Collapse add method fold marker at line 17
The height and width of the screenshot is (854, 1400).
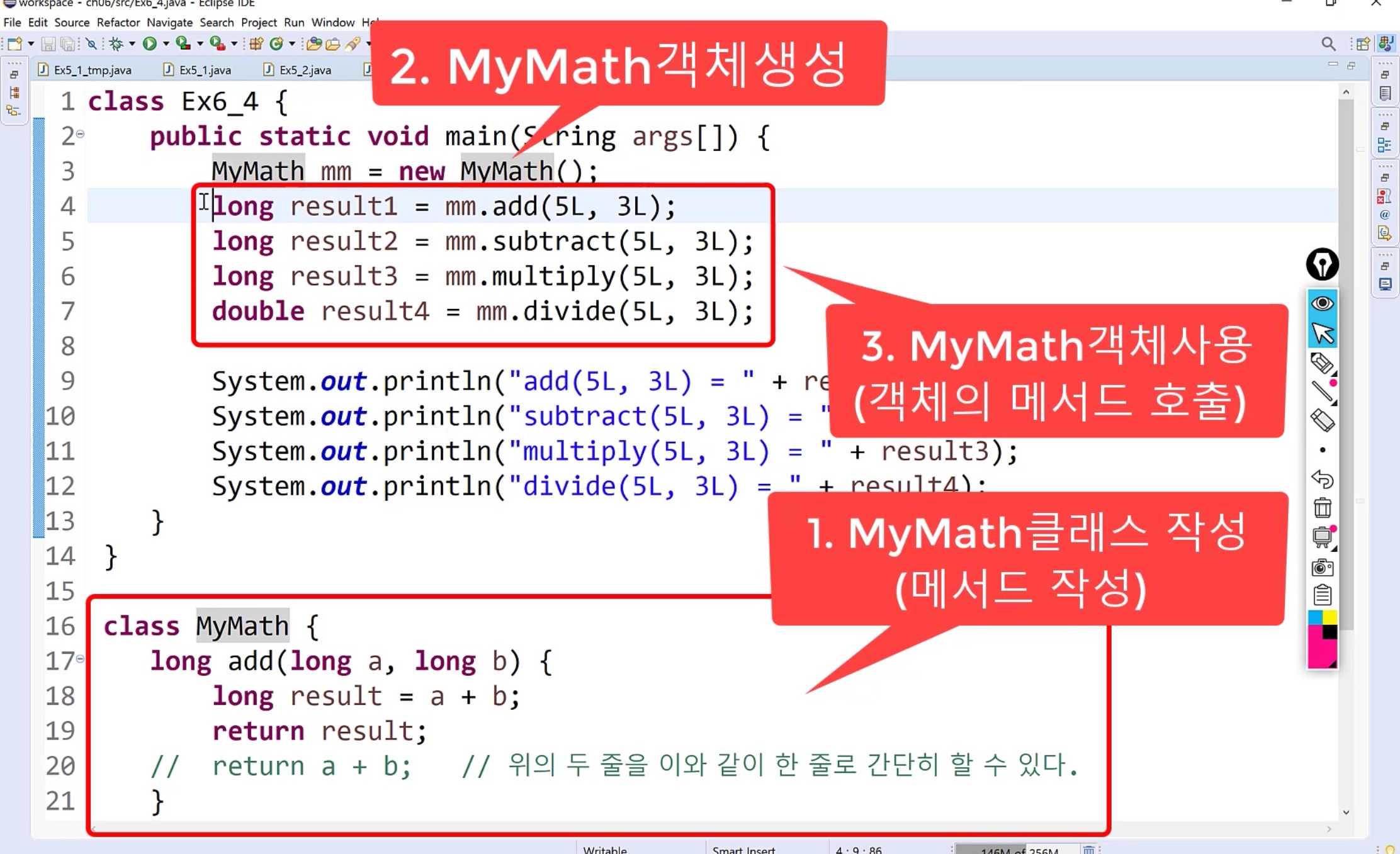80,658
